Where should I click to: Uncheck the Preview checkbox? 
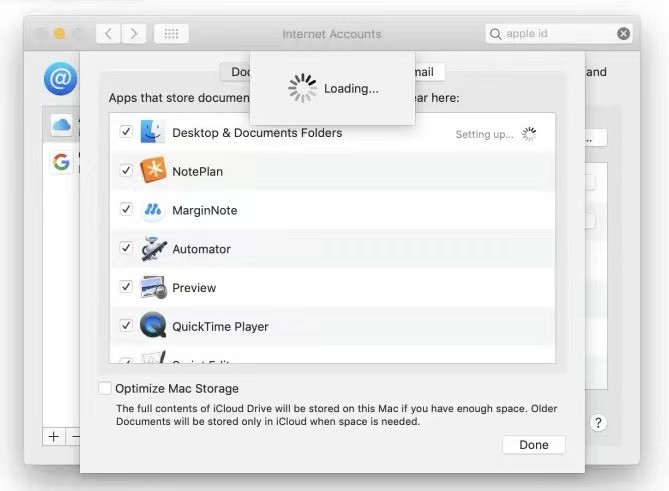click(126, 286)
